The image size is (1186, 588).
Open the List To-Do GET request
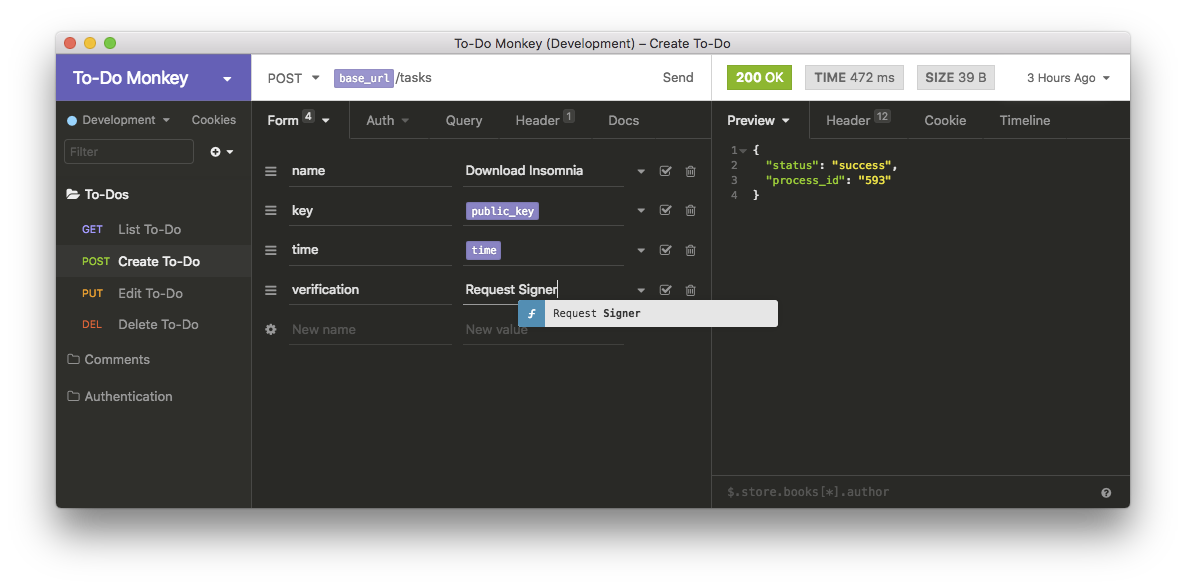tap(154, 229)
